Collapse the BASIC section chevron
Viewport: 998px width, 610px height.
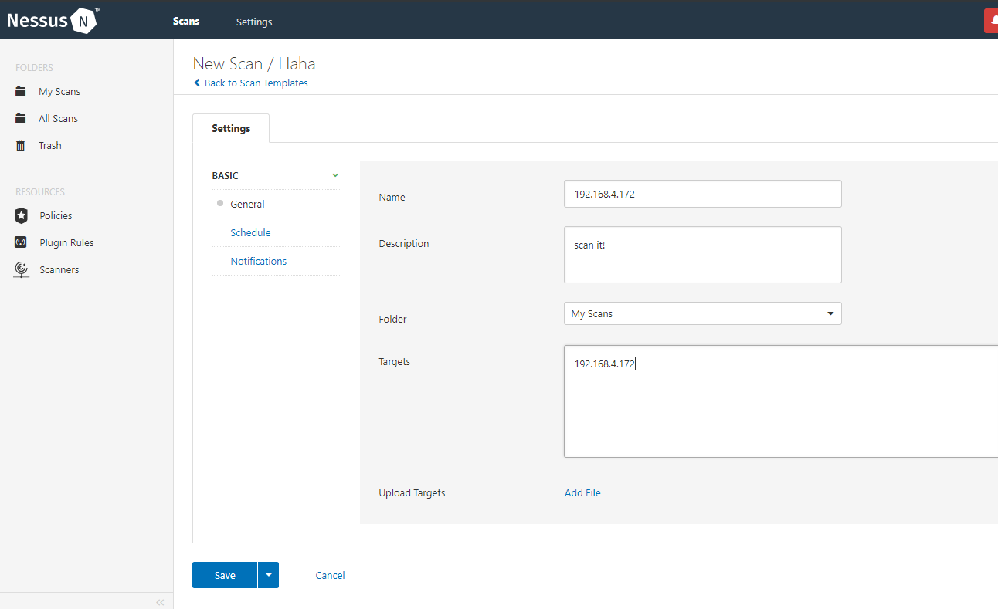click(335, 176)
